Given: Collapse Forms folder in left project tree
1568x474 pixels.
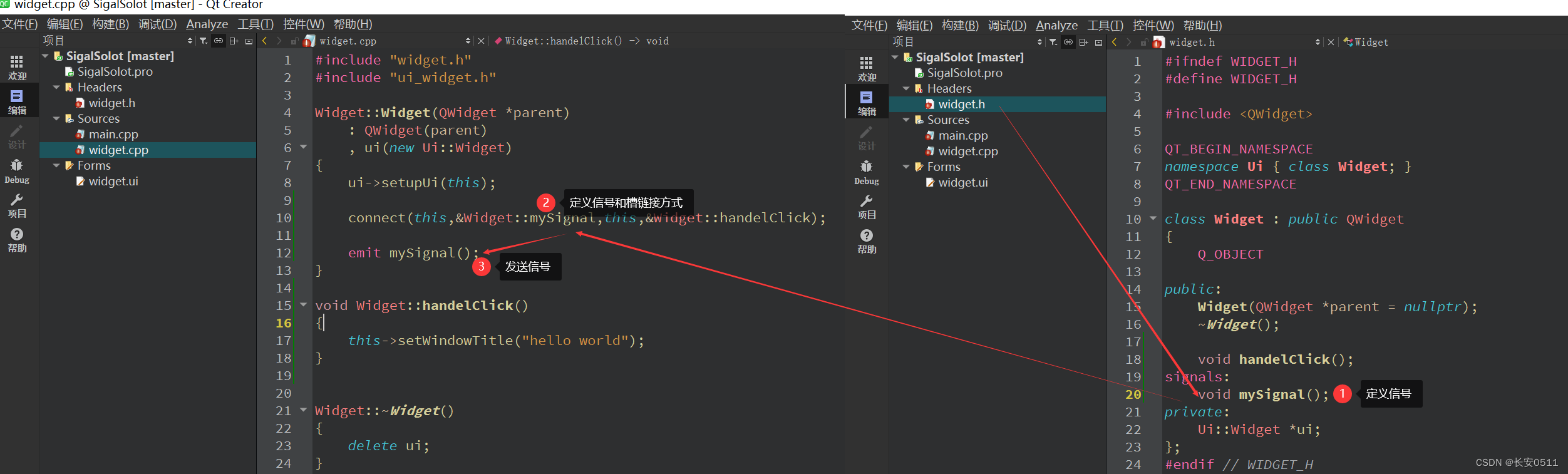Looking at the screenshot, I should click(56, 165).
